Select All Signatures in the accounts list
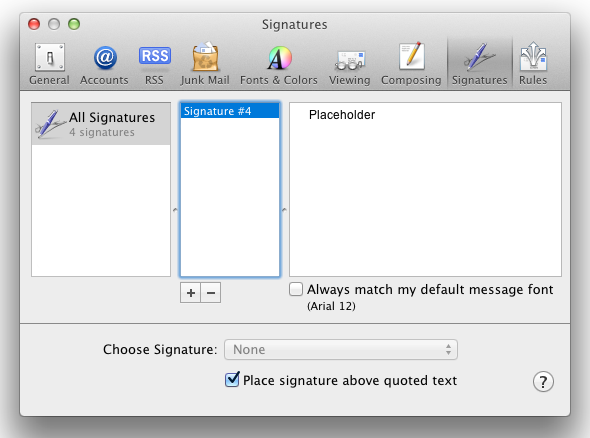The height and width of the screenshot is (438, 590). [101, 124]
